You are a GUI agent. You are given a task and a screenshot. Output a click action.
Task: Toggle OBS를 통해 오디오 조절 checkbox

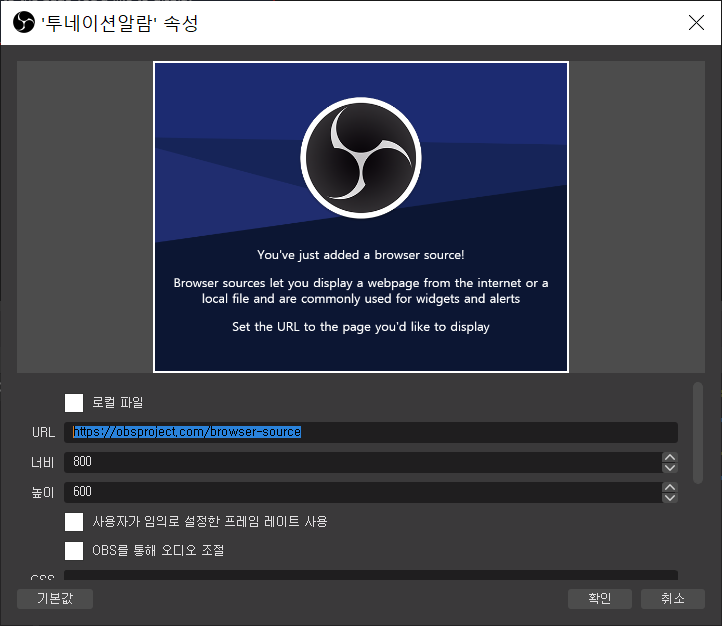coord(74,551)
